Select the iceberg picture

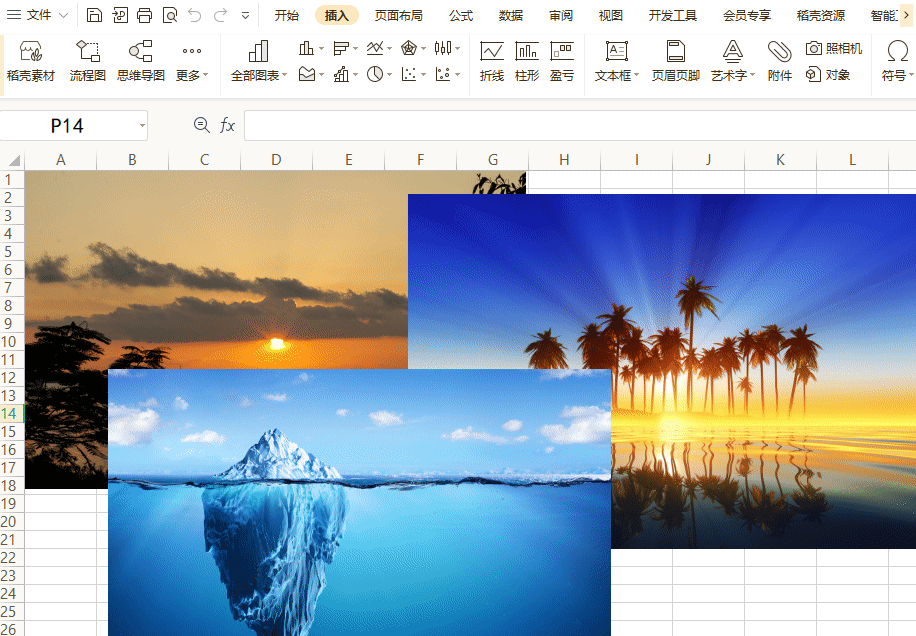point(359,502)
